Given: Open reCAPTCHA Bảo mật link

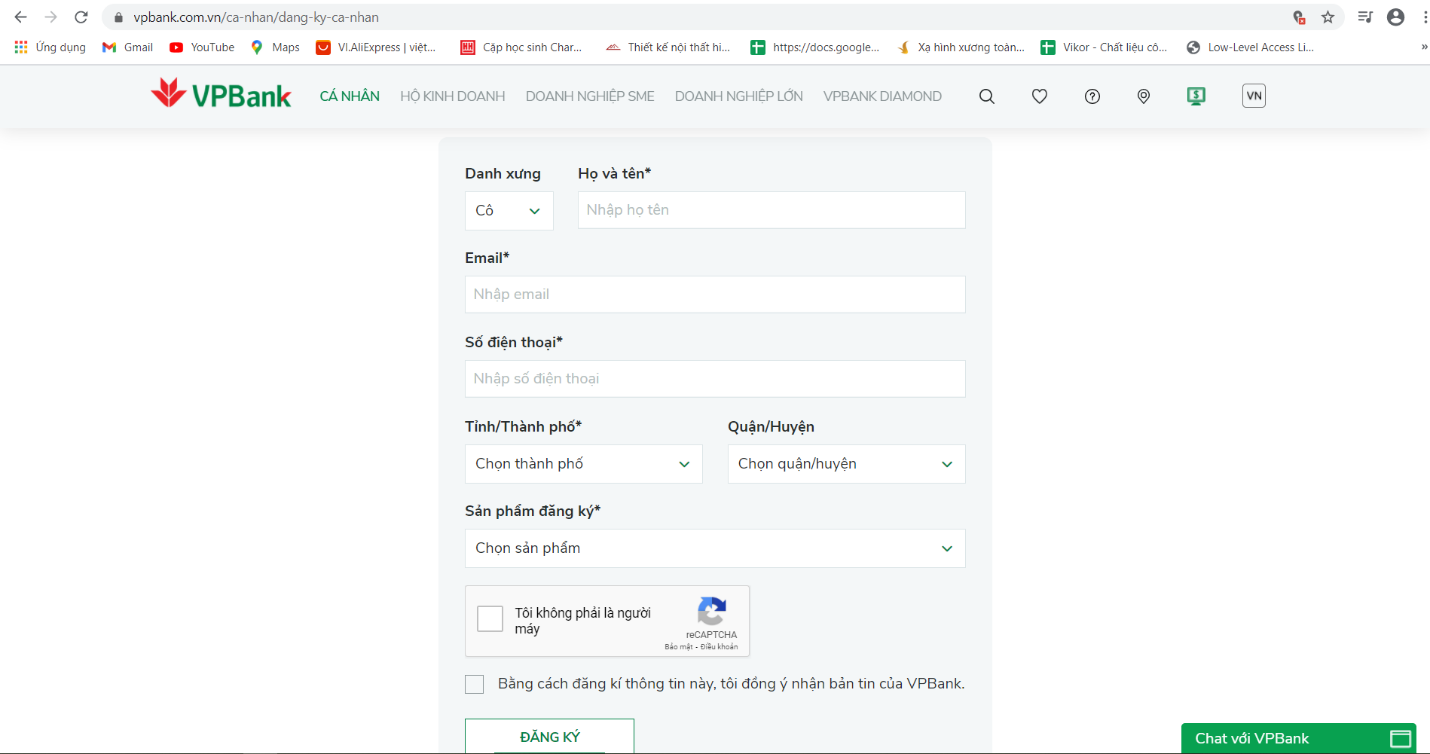Looking at the screenshot, I should click(679, 647).
